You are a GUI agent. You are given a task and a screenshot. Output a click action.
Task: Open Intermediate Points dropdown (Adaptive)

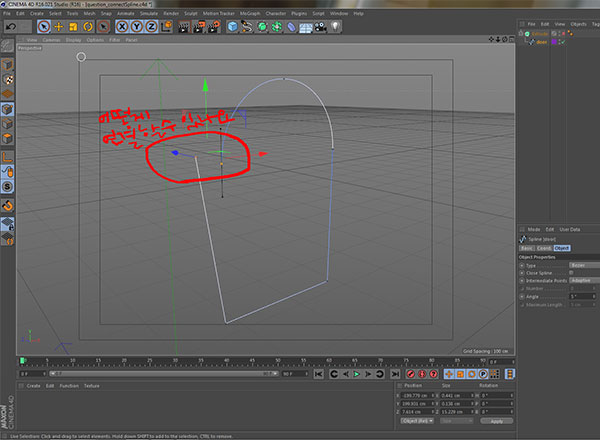point(584,280)
